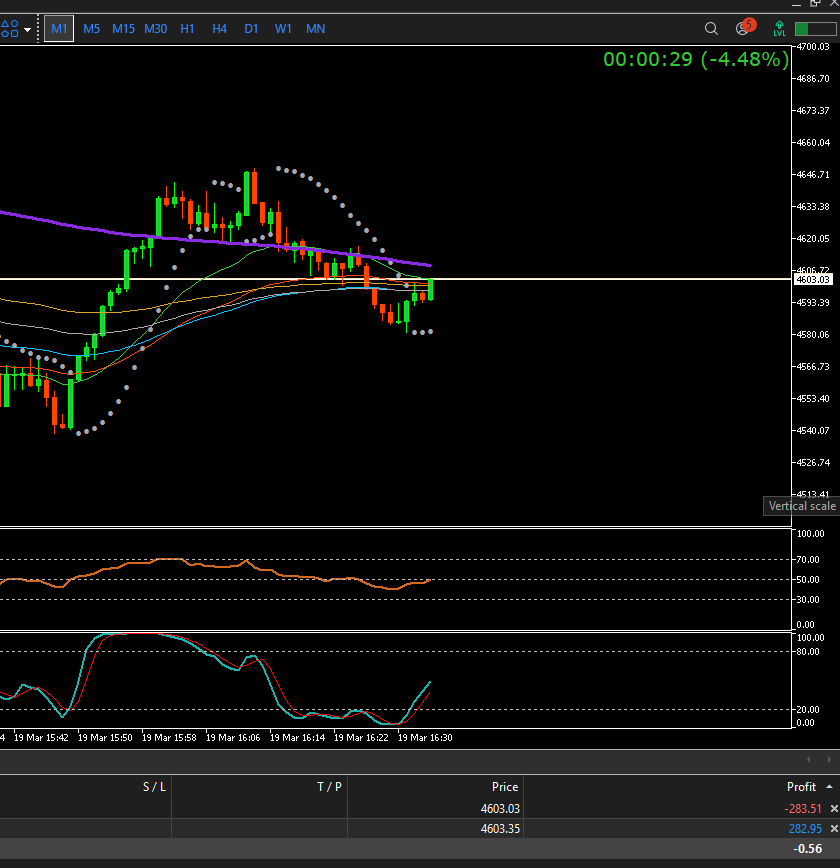Image resolution: width=840 pixels, height=868 pixels.
Task: Select the M30 timeframe tab
Action: tap(155, 29)
